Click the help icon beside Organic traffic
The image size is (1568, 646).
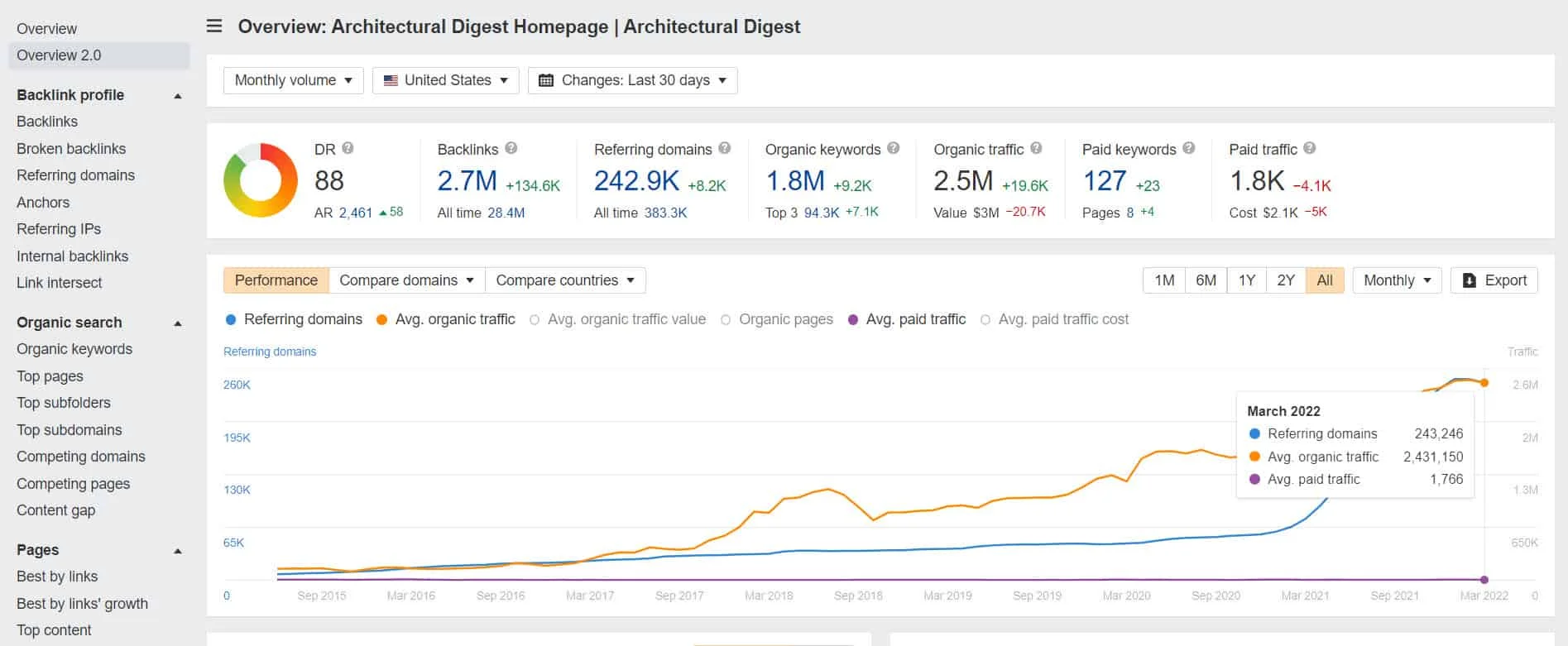(1036, 148)
